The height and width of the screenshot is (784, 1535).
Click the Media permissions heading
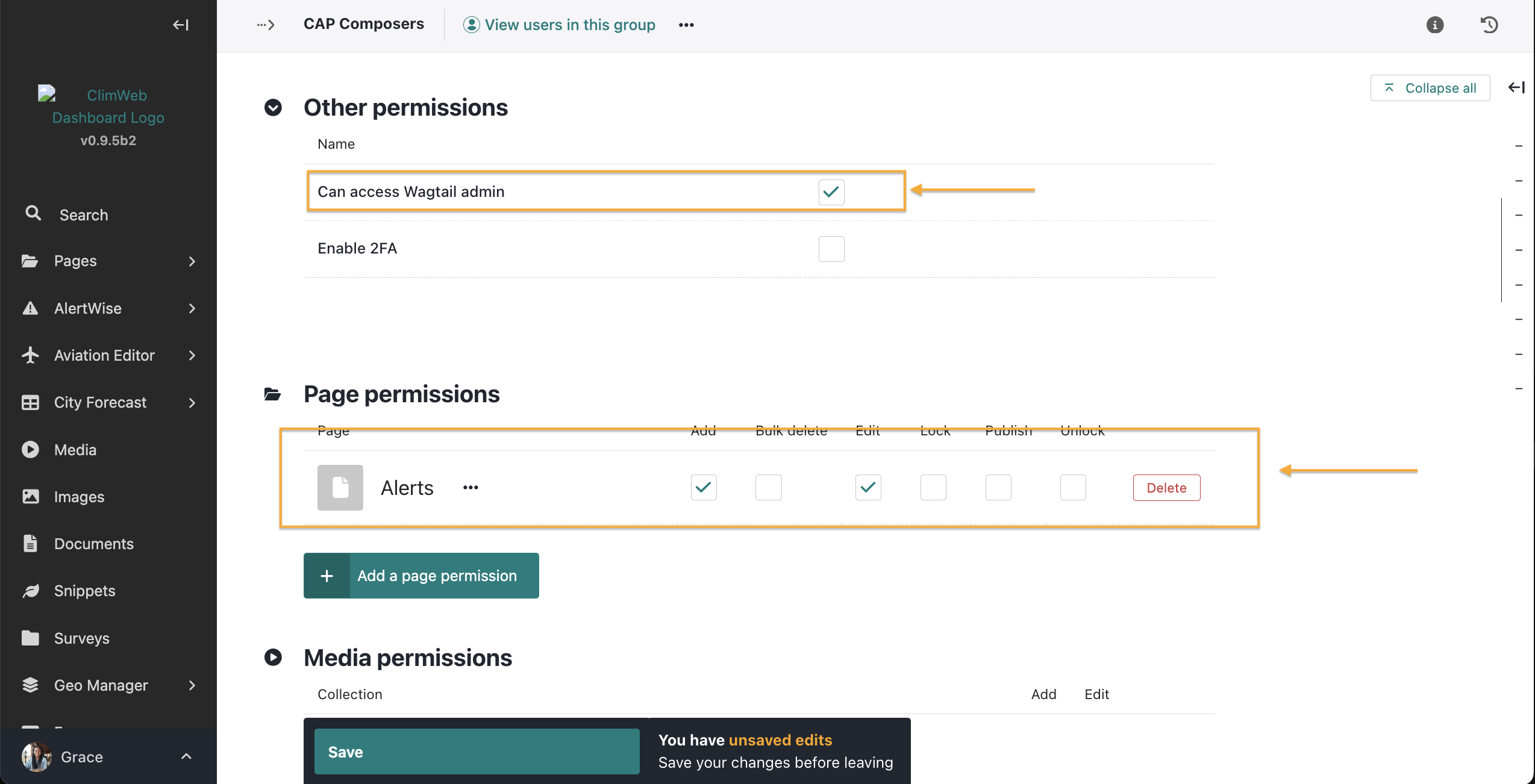coord(408,658)
